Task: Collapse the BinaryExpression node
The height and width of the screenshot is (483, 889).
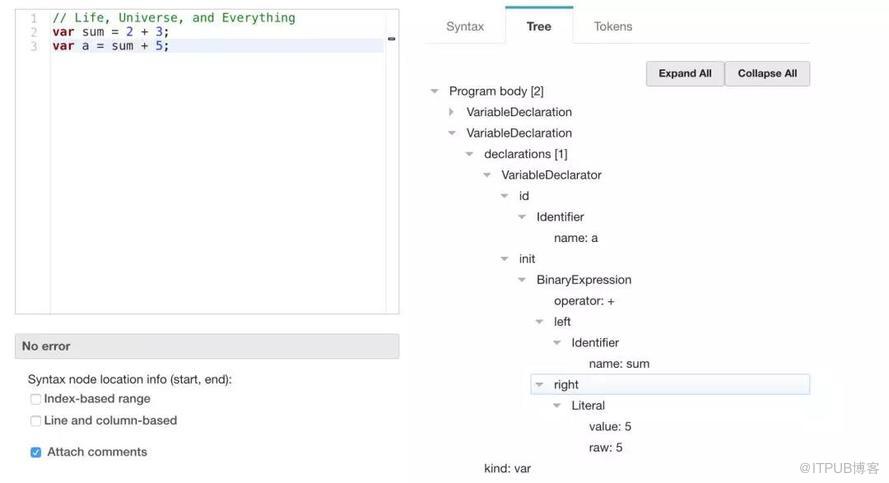Action: [x=522, y=280]
